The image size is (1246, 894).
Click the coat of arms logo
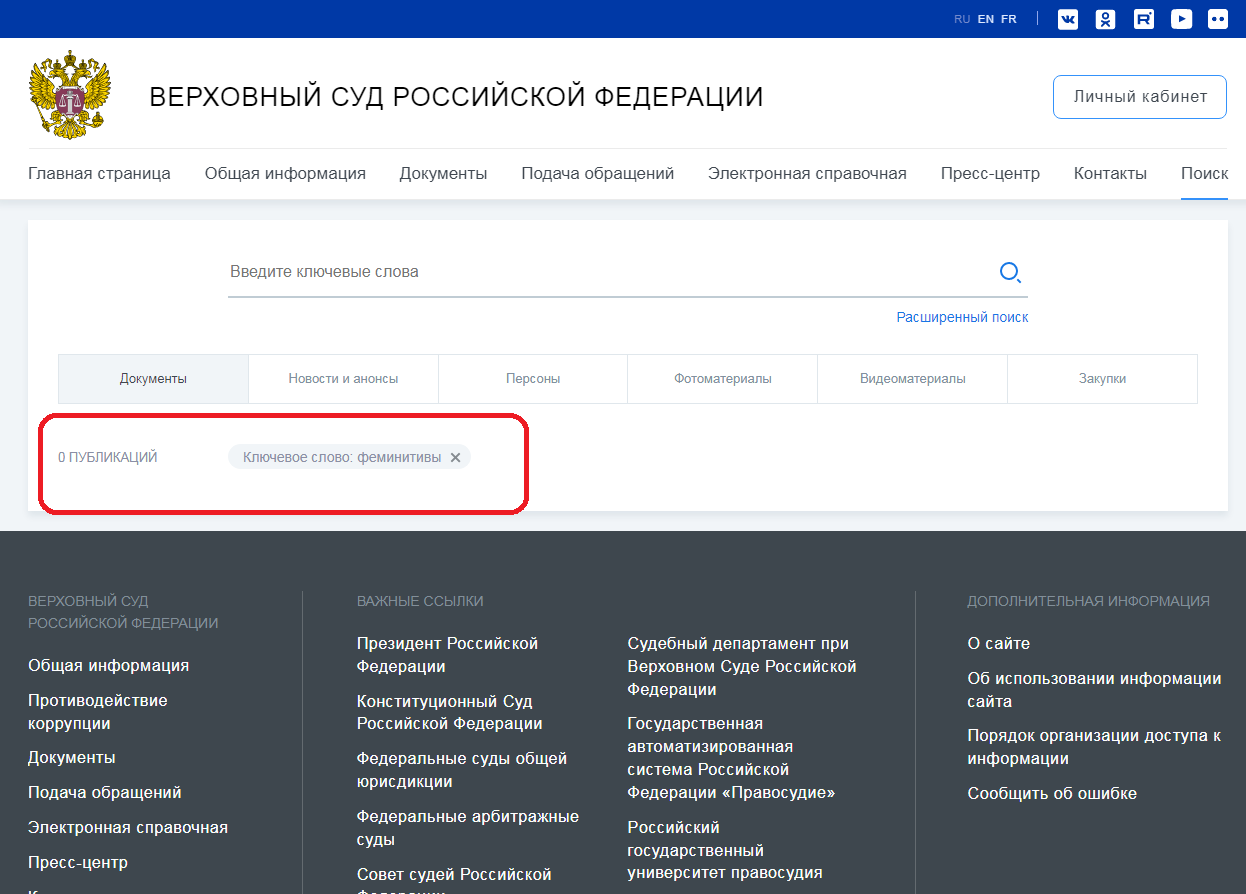click(70, 96)
